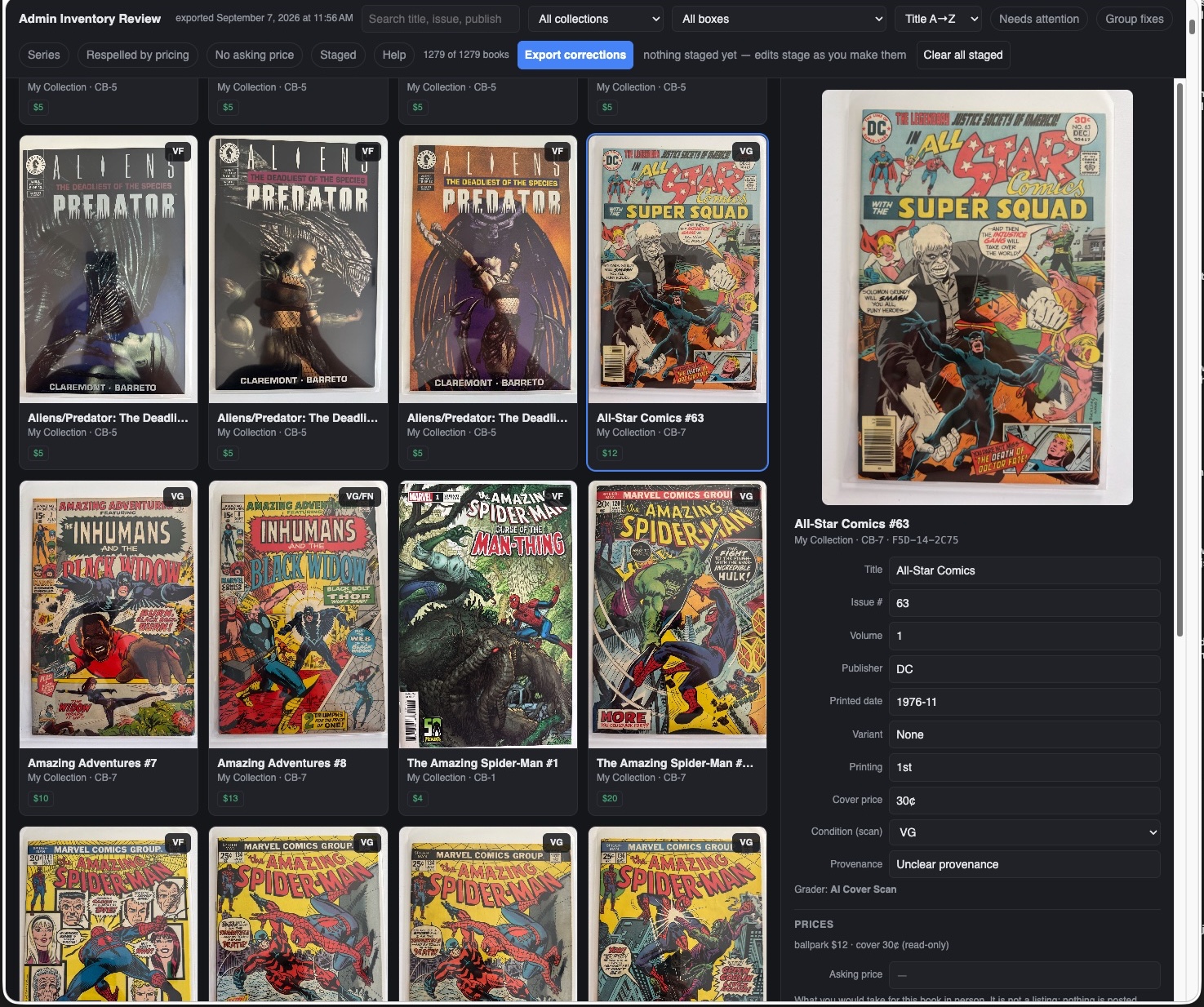1204x1007 pixels.
Task: Click the $20 price tag on Amazing Spider-Man
Action: point(610,798)
